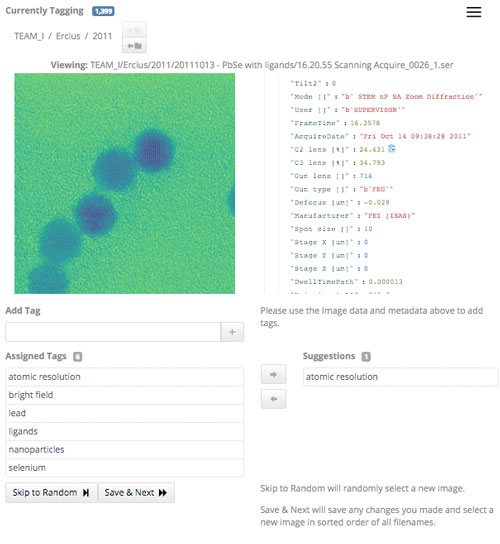The height and width of the screenshot is (544, 500).
Task: Click the 'Manufacturer' metadata entry
Action: click(x=353, y=215)
